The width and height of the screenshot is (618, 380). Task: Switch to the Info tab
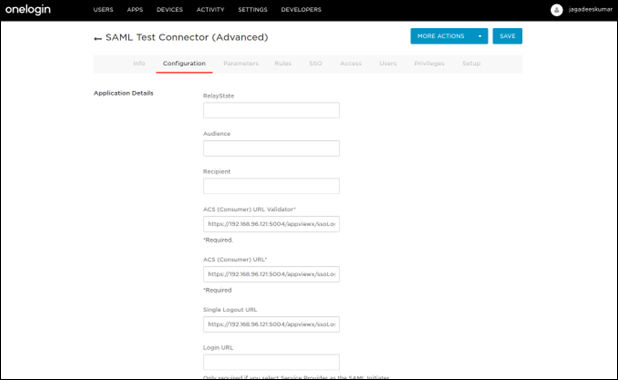coord(139,63)
